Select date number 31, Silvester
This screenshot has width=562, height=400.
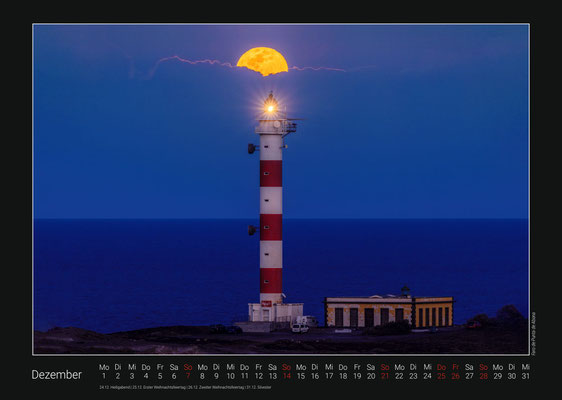click(525, 376)
